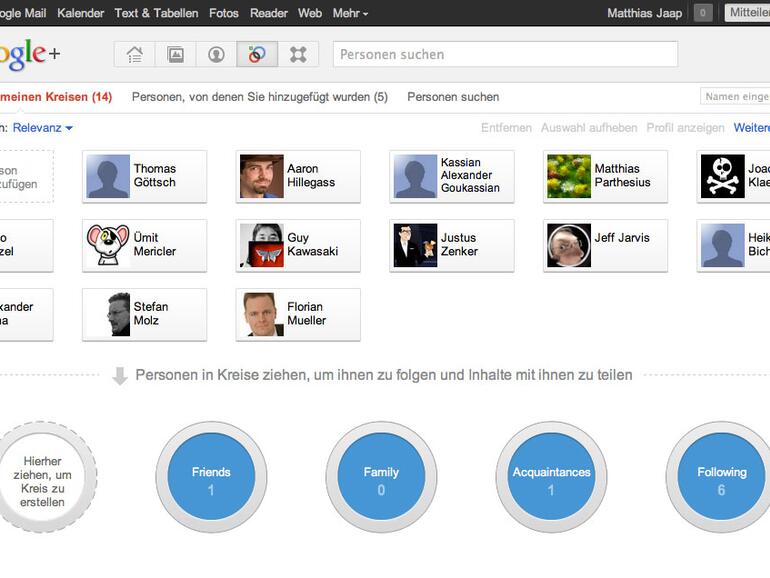Open the Profile toolbar icon
This screenshot has width=770, height=578.
click(x=216, y=55)
